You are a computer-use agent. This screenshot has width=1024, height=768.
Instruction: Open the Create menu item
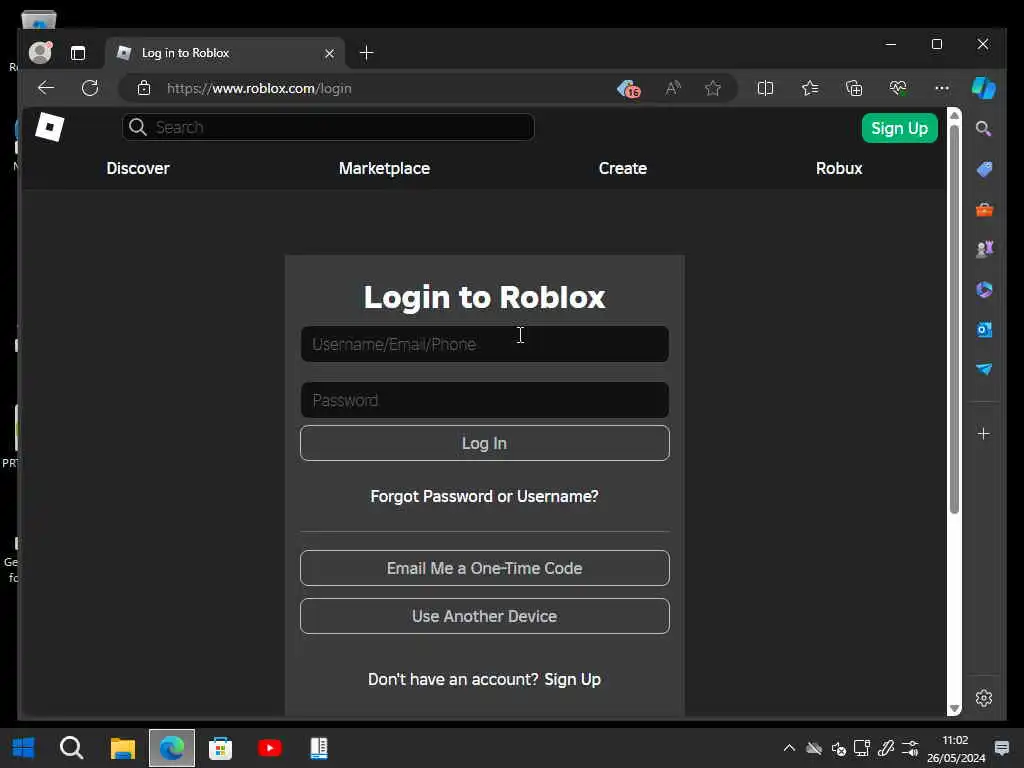622,168
